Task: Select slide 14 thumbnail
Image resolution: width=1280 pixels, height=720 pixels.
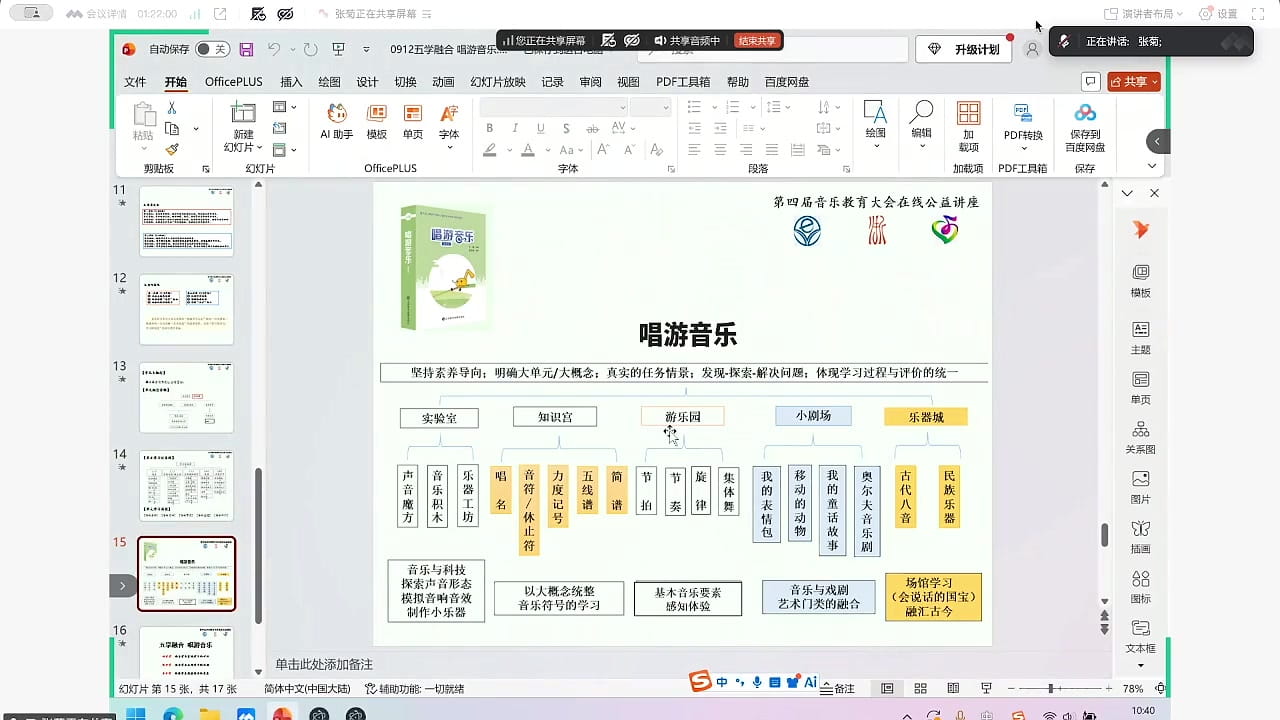Action: pyautogui.click(x=186, y=485)
